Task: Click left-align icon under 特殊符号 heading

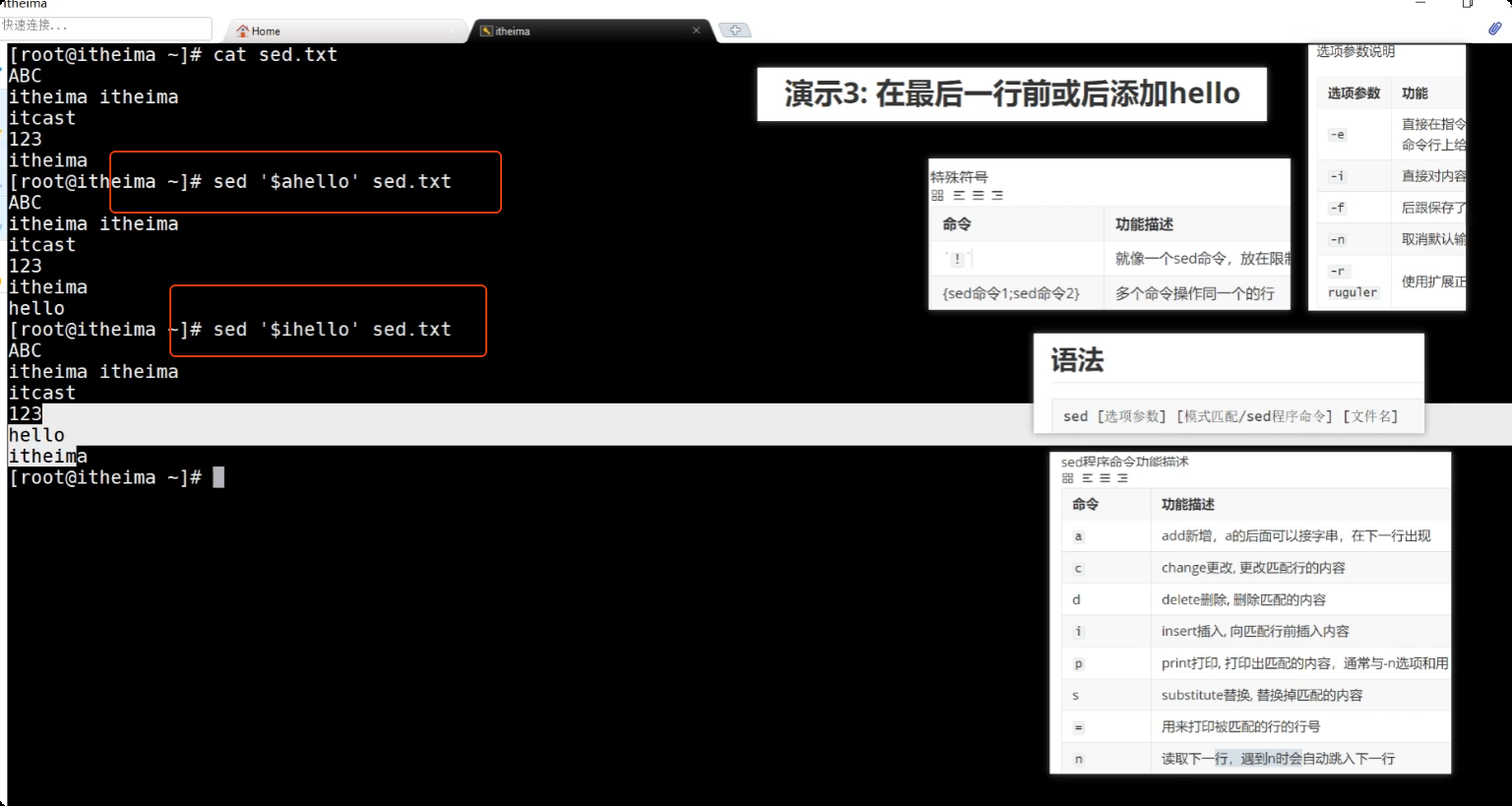Action: (959, 196)
